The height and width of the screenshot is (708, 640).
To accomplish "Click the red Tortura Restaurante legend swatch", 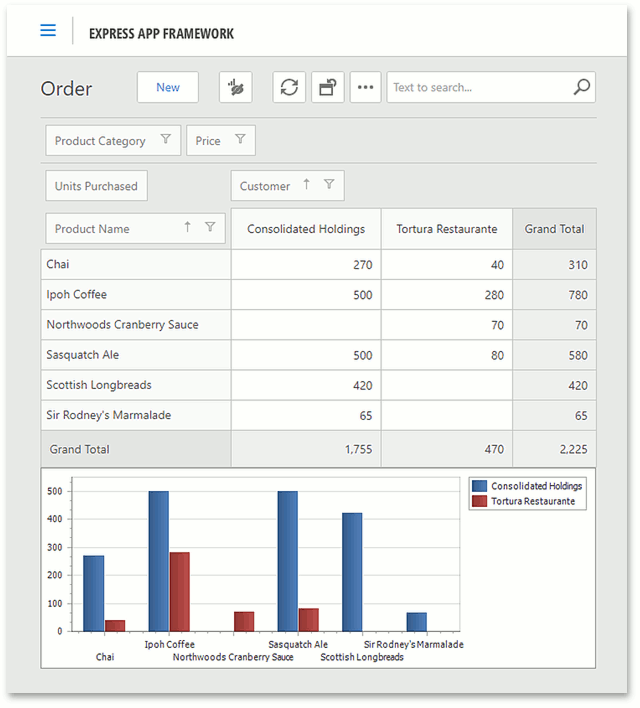I will pos(479,501).
